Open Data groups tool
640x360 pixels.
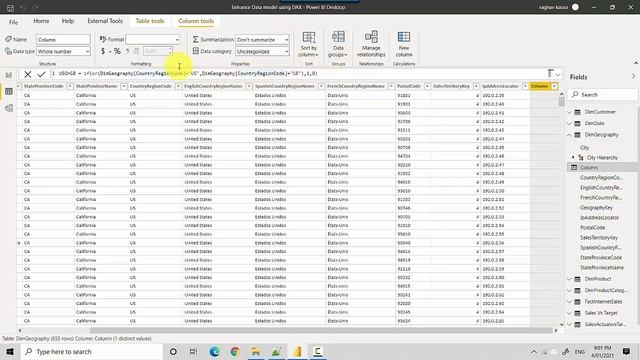(338, 44)
